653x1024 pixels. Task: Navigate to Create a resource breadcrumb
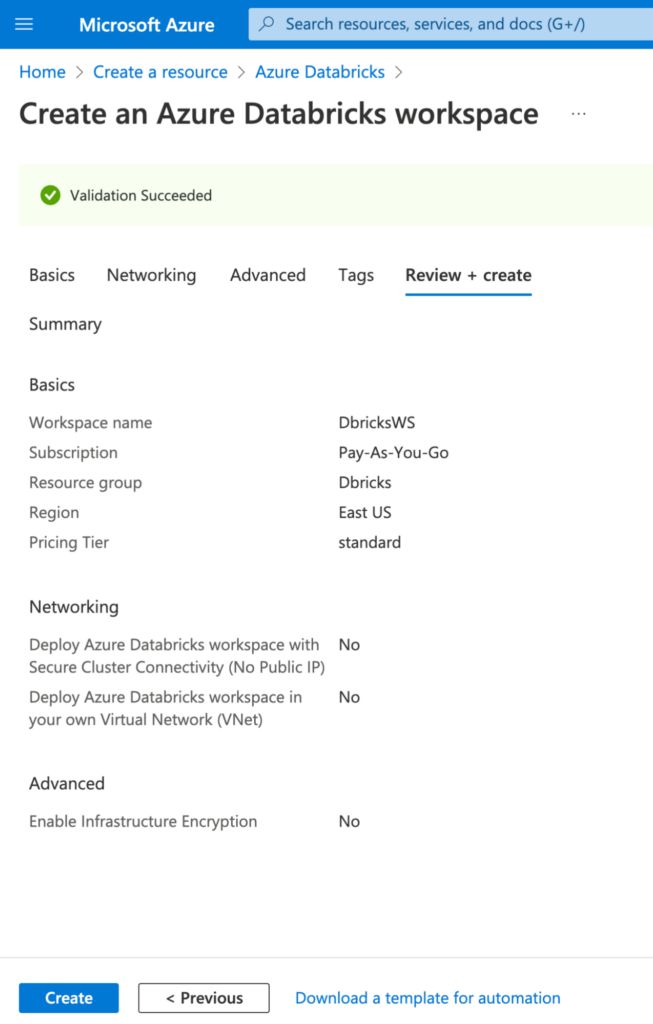tap(160, 72)
